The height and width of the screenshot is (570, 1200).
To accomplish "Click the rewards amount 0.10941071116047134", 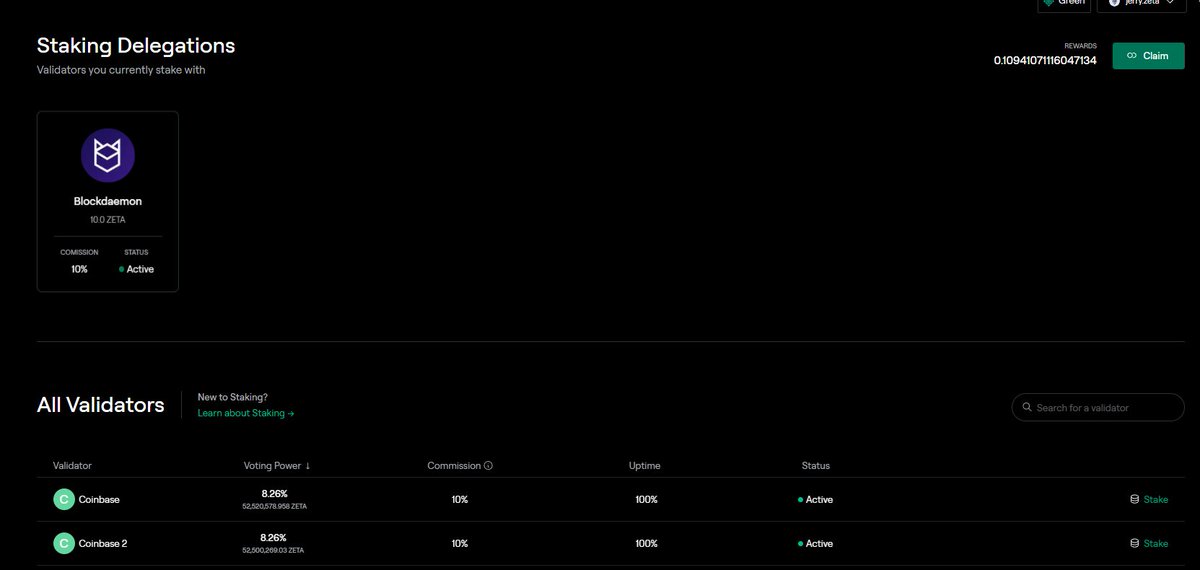I will click(1045, 61).
